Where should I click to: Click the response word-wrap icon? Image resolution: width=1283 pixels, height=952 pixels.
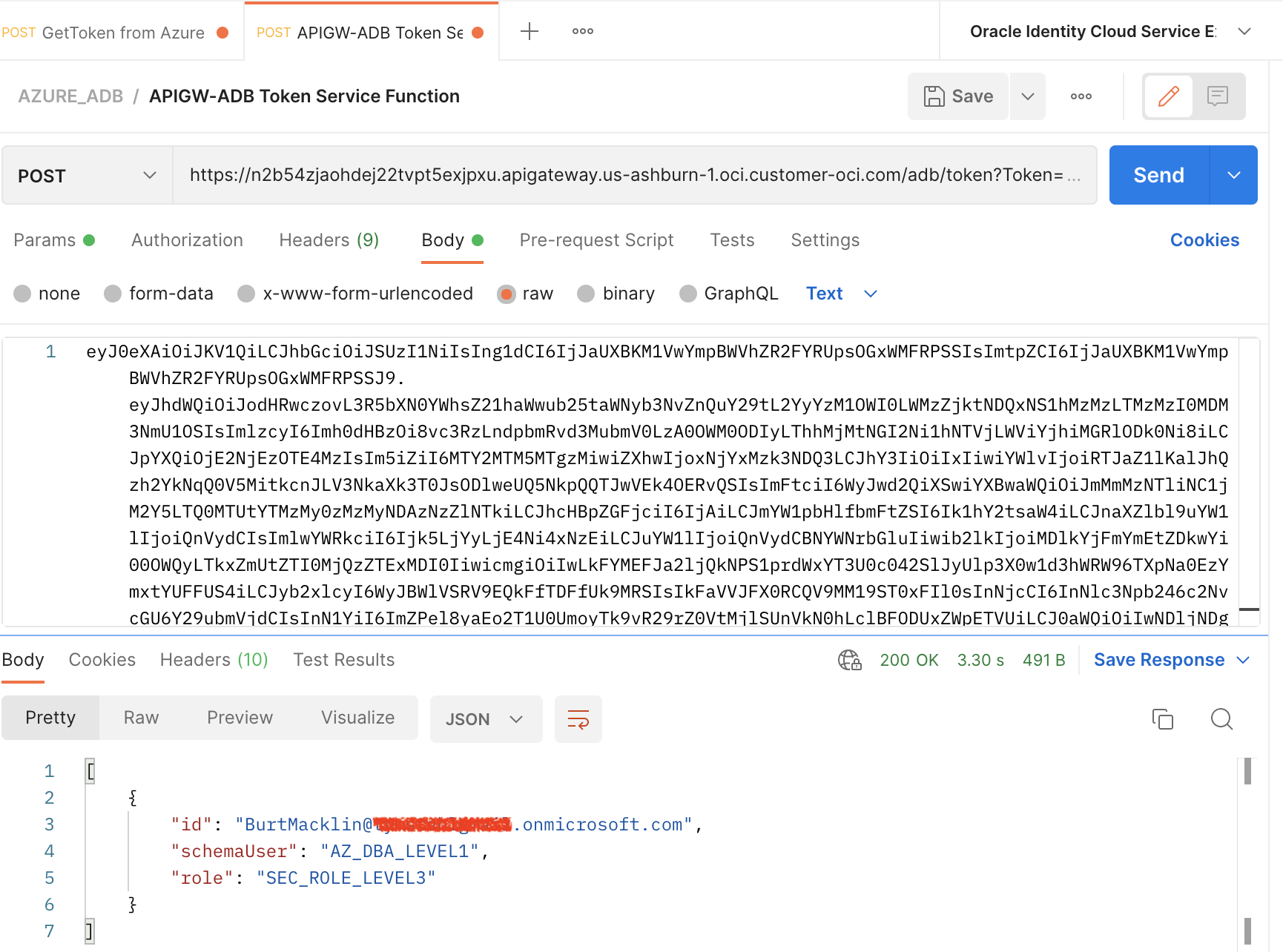pyautogui.click(x=578, y=719)
